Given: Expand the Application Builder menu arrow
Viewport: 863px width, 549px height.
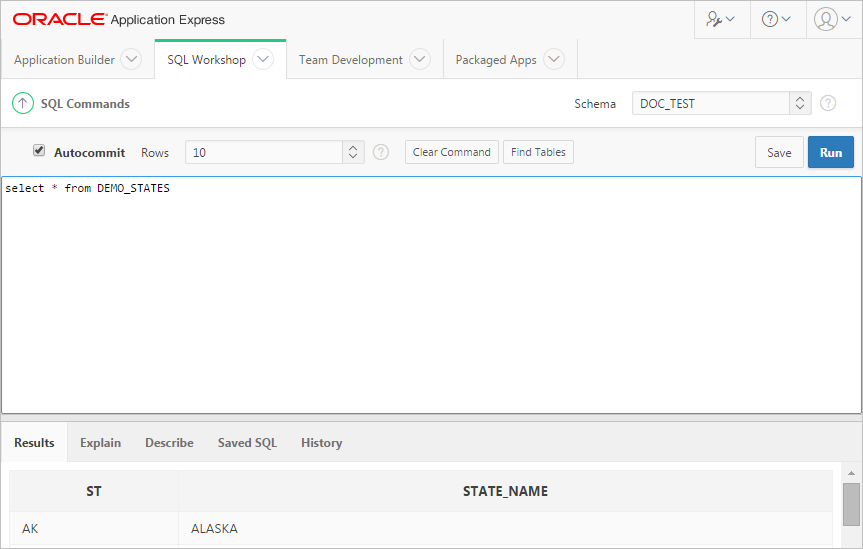Looking at the screenshot, I should [131, 60].
